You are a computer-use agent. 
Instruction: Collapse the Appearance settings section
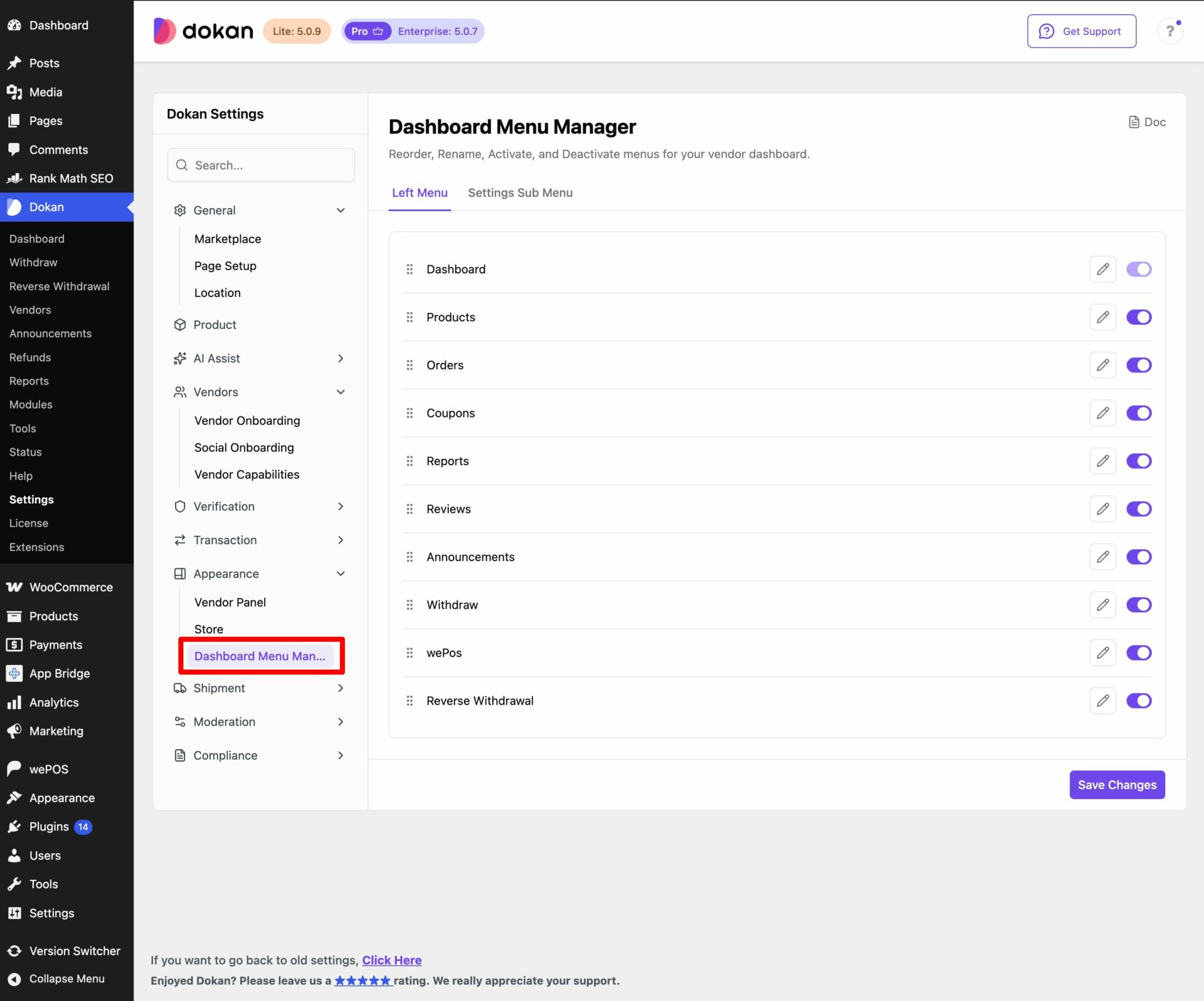(x=260, y=574)
